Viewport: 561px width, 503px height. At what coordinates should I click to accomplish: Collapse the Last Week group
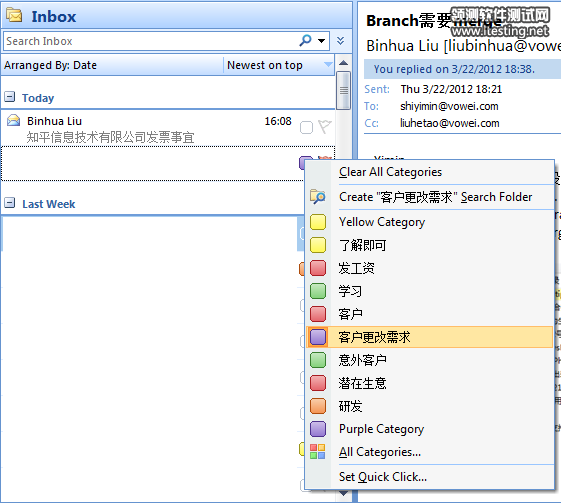tap(10, 203)
